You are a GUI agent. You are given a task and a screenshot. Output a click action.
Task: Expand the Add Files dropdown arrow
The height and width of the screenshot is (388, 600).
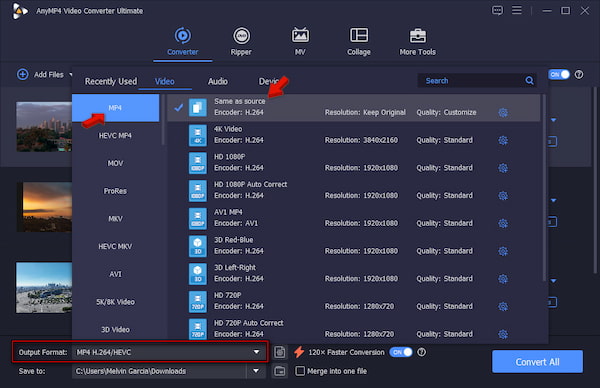point(70,74)
